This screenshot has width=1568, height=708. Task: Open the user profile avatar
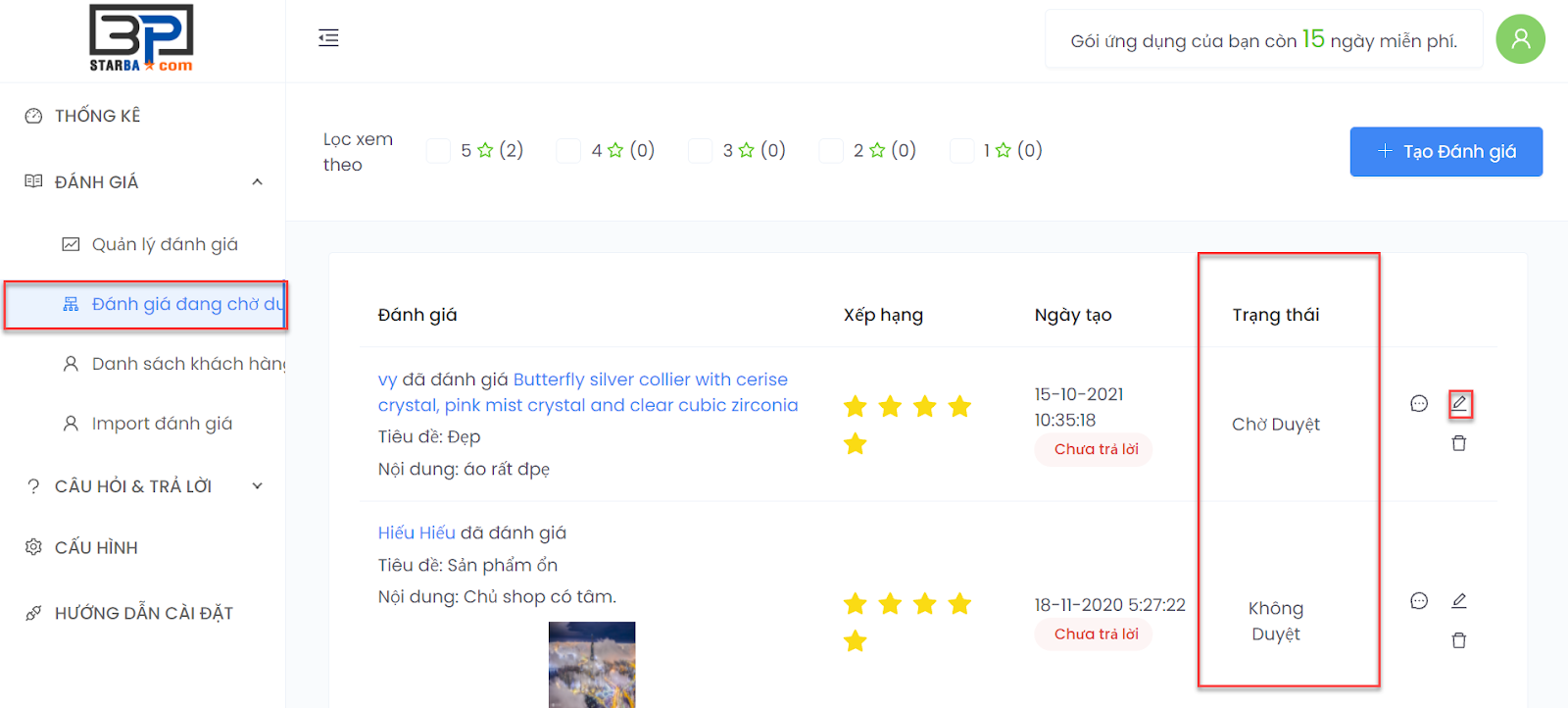click(1520, 39)
